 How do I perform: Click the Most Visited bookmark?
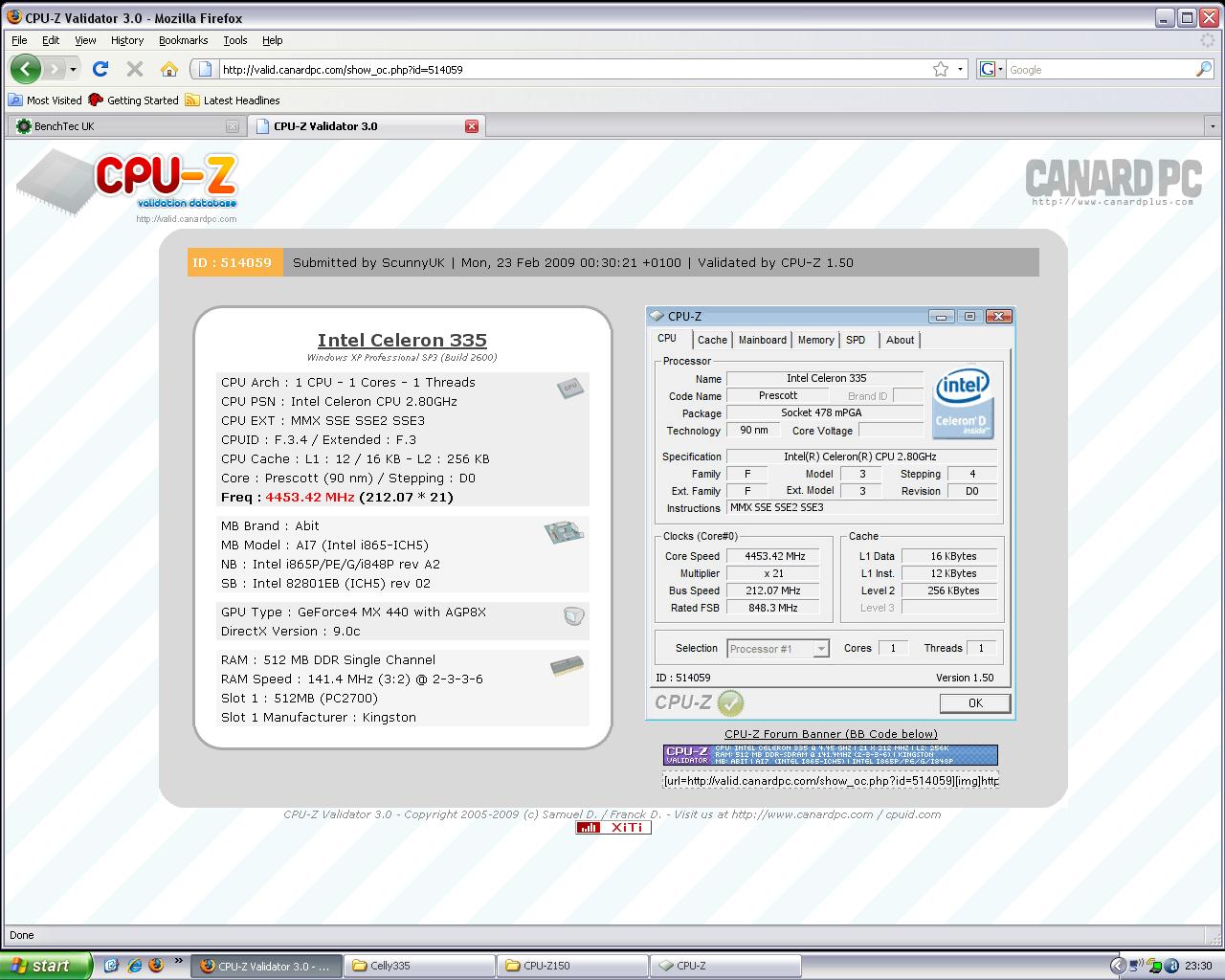tap(45, 100)
